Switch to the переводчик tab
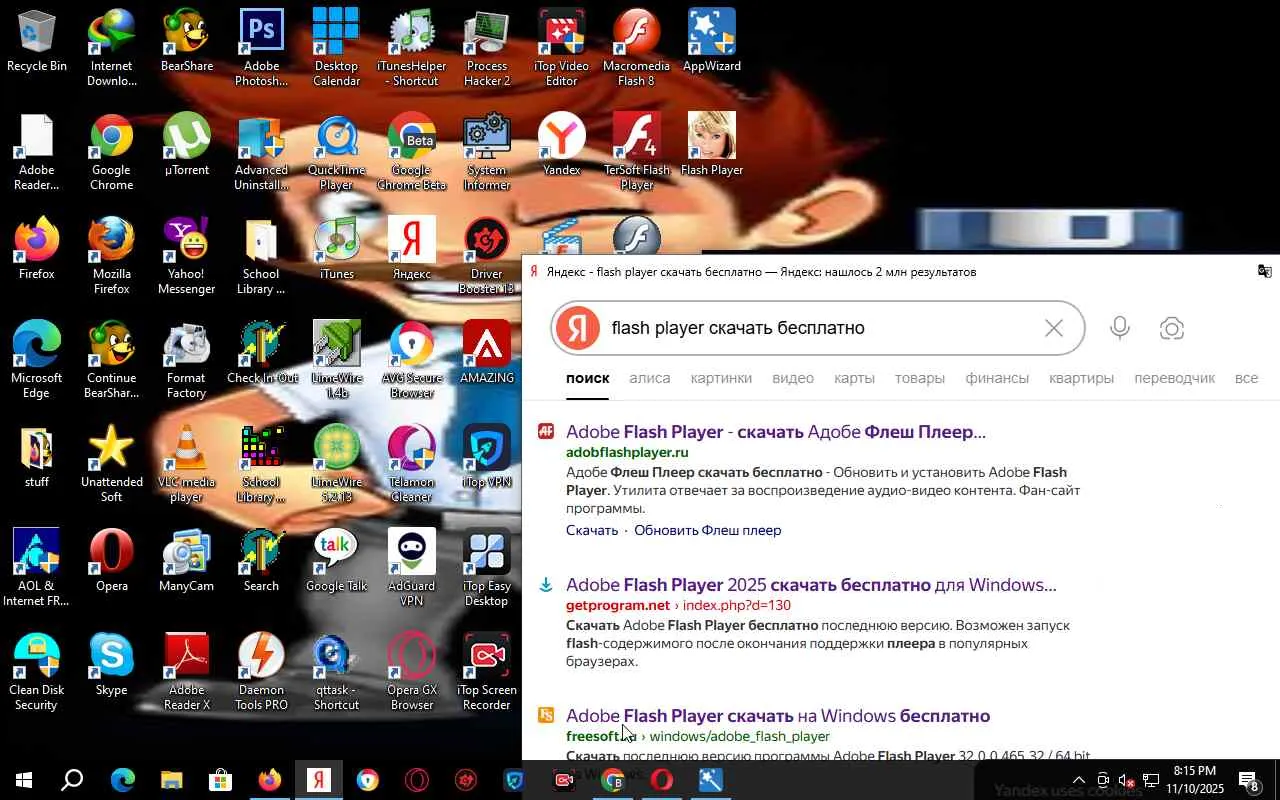This screenshot has height=800, width=1280. (1174, 378)
